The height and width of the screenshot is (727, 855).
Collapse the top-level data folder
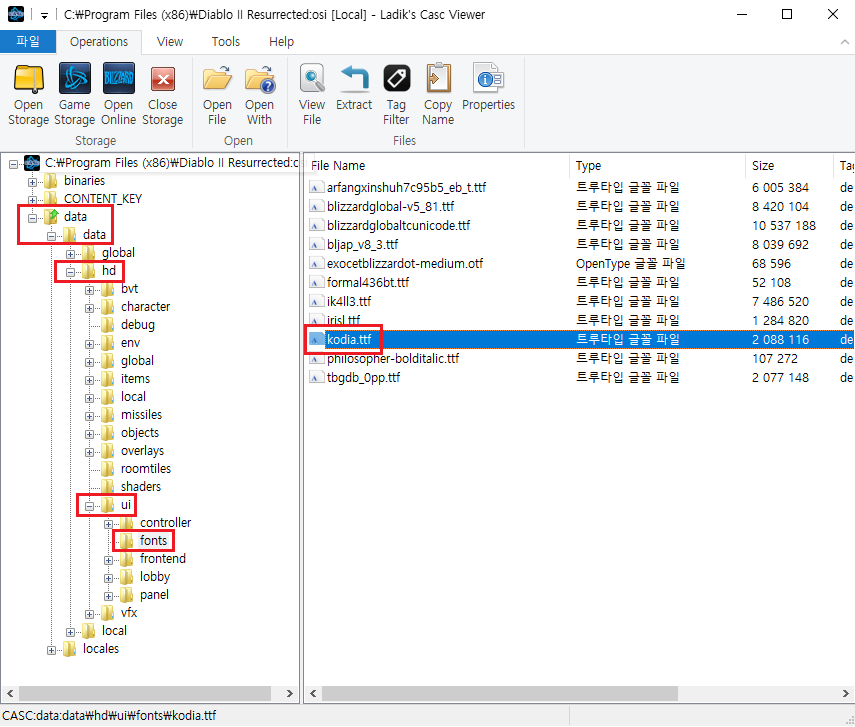[32, 218]
